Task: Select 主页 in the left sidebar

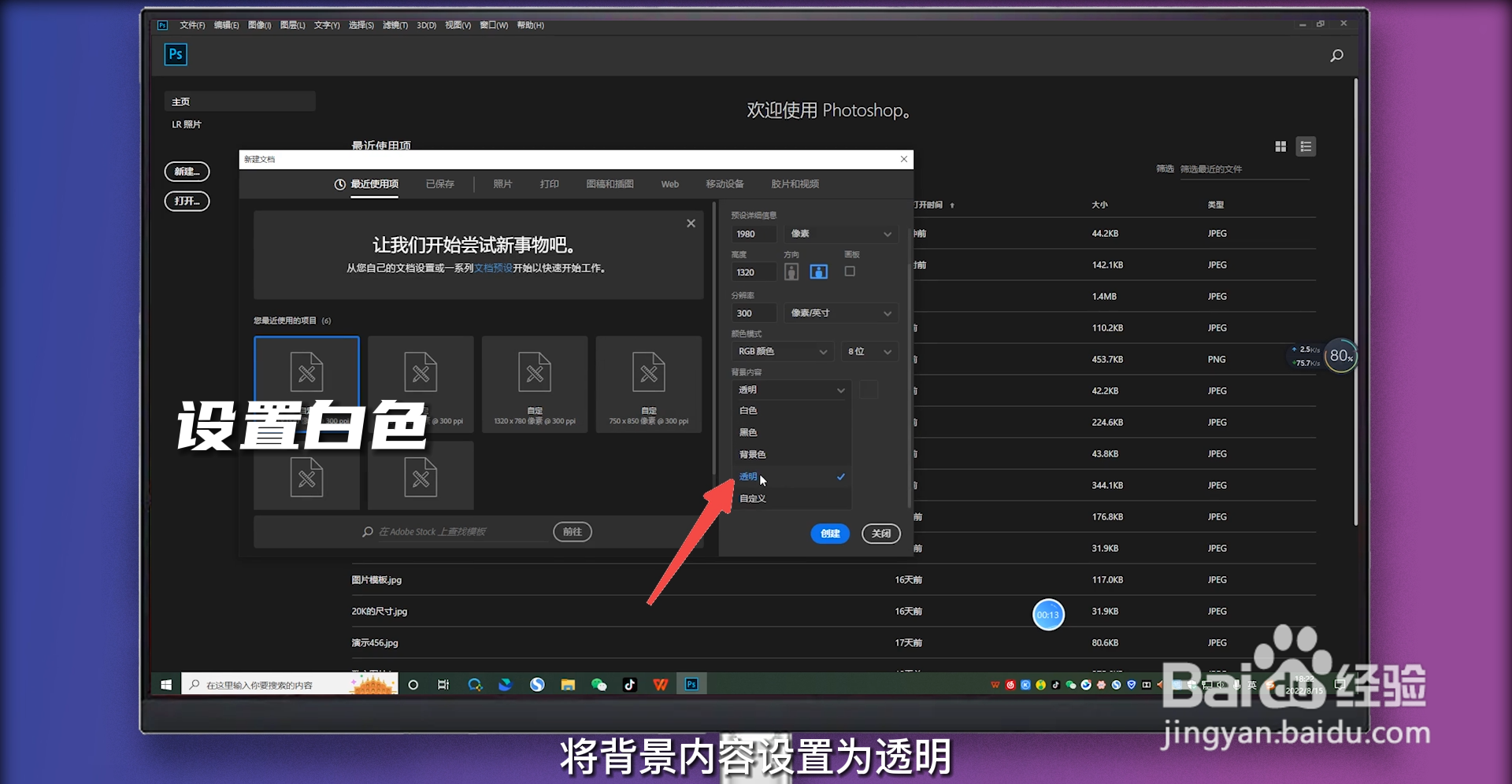Action: [x=240, y=102]
